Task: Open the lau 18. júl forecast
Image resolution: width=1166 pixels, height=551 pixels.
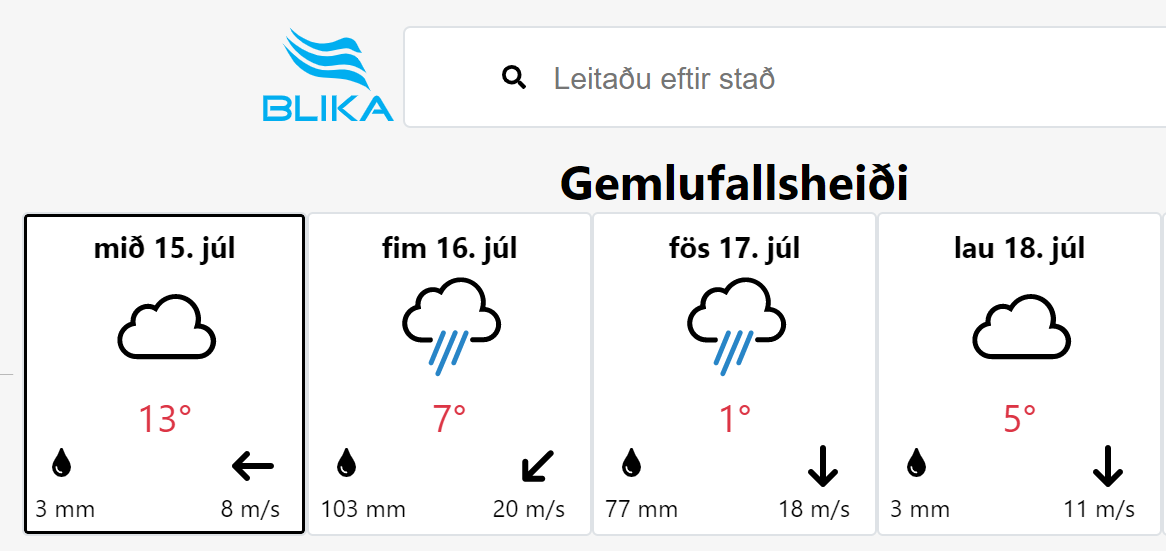Action: coord(1019,374)
